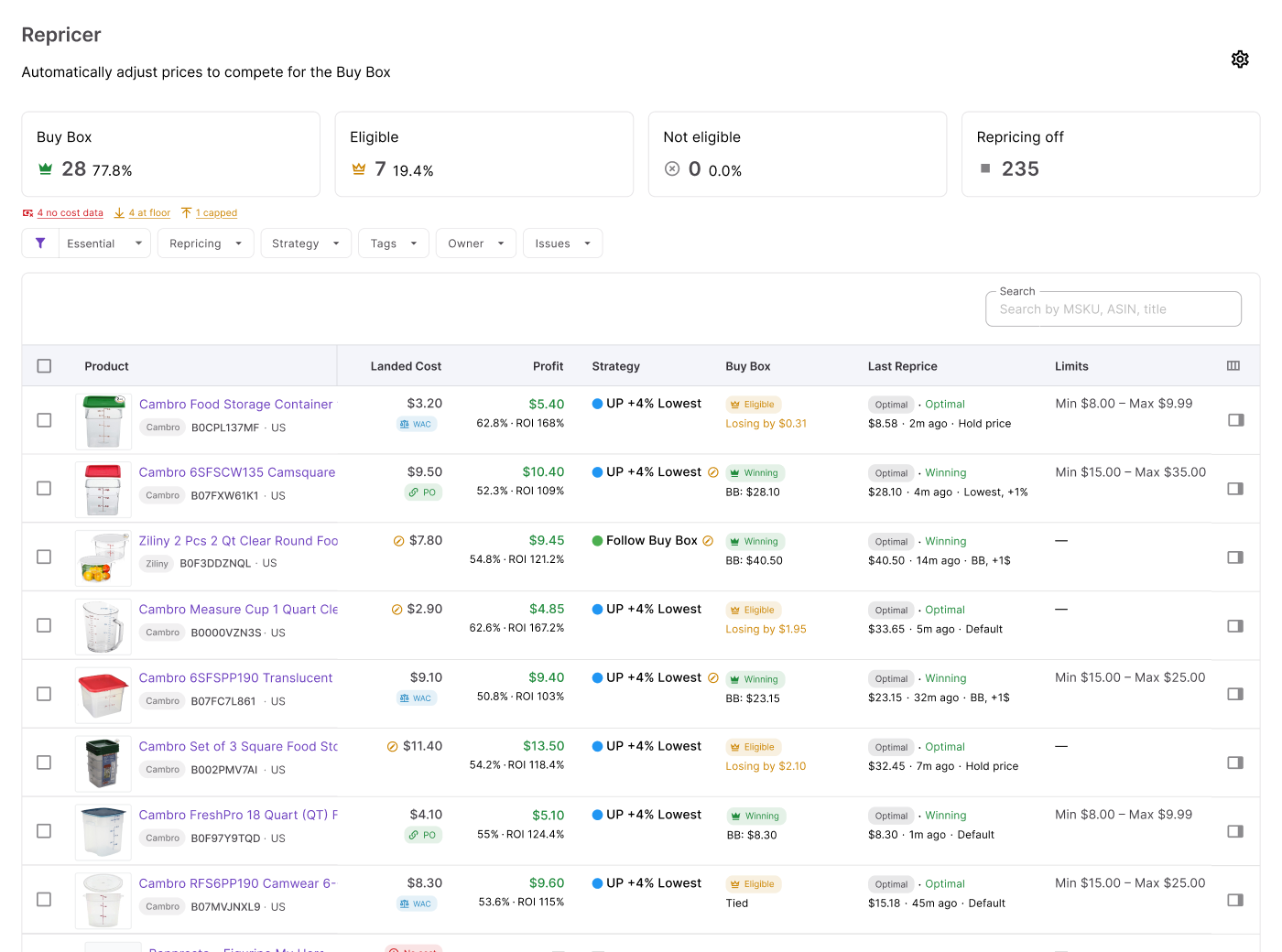The image size is (1282, 952).
Task: Open side panel for Cambro Measure Cup row
Action: (x=1235, y=626)
